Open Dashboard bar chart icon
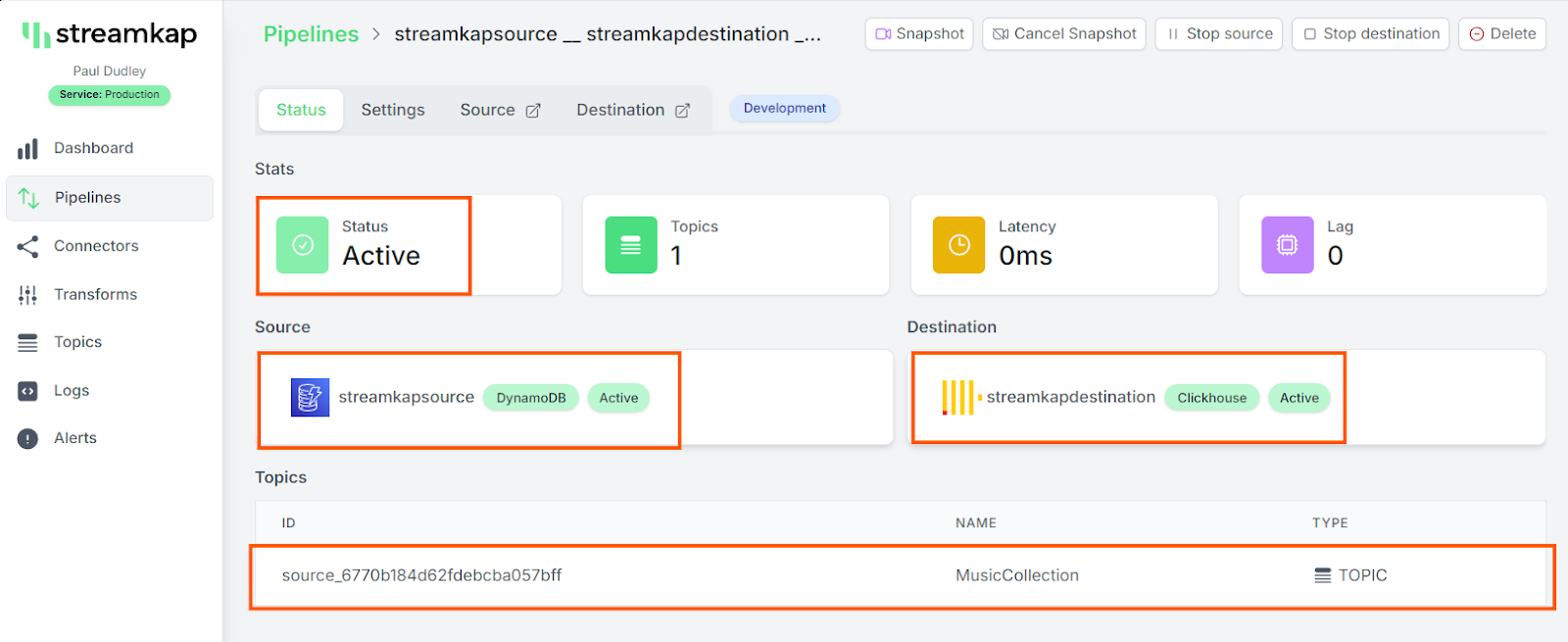Viewport: 1568px width, 642px height. (27, 148)
